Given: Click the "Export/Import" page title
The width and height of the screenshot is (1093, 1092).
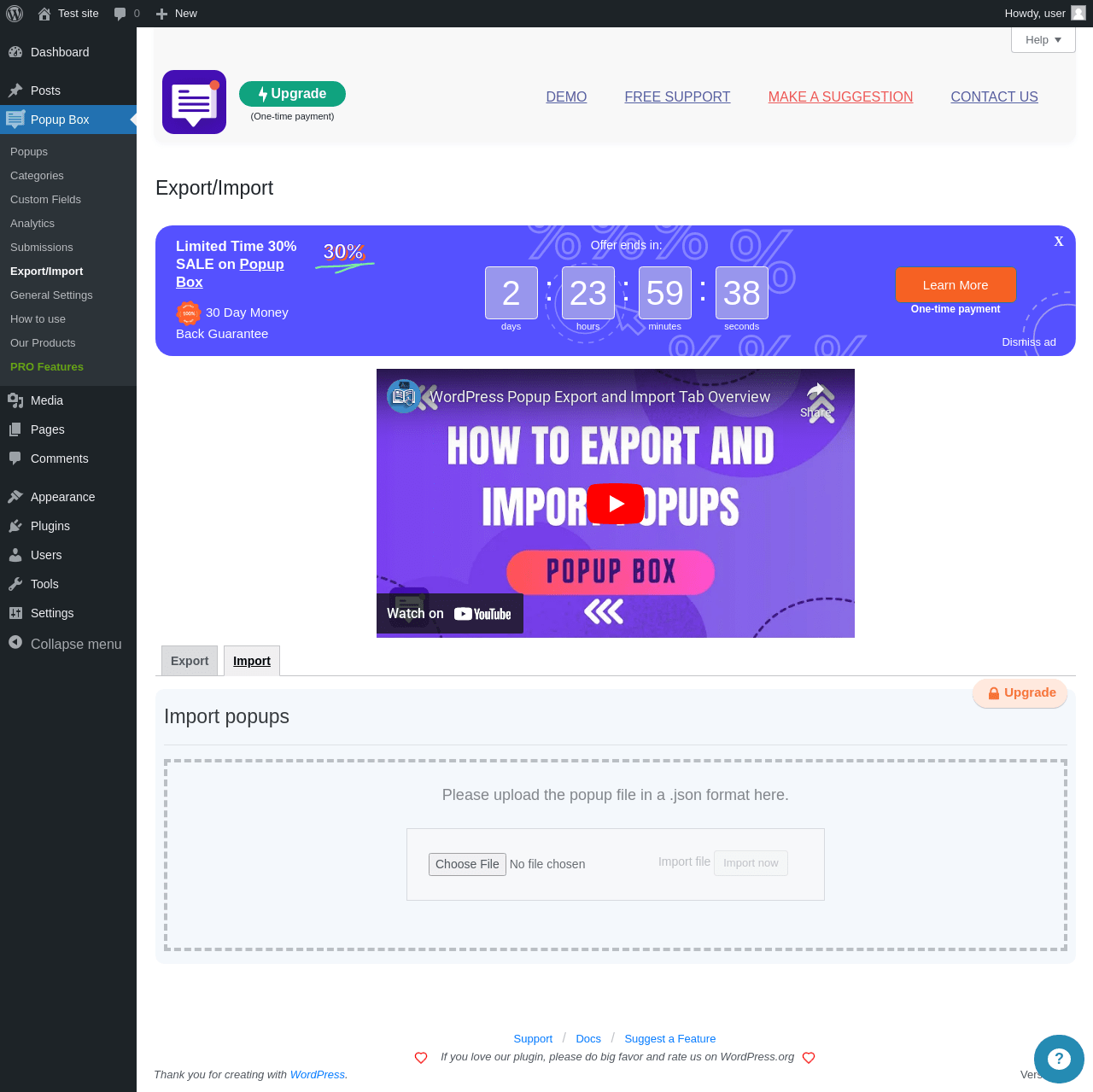Looking at the screenshot, I should [214, 188].
